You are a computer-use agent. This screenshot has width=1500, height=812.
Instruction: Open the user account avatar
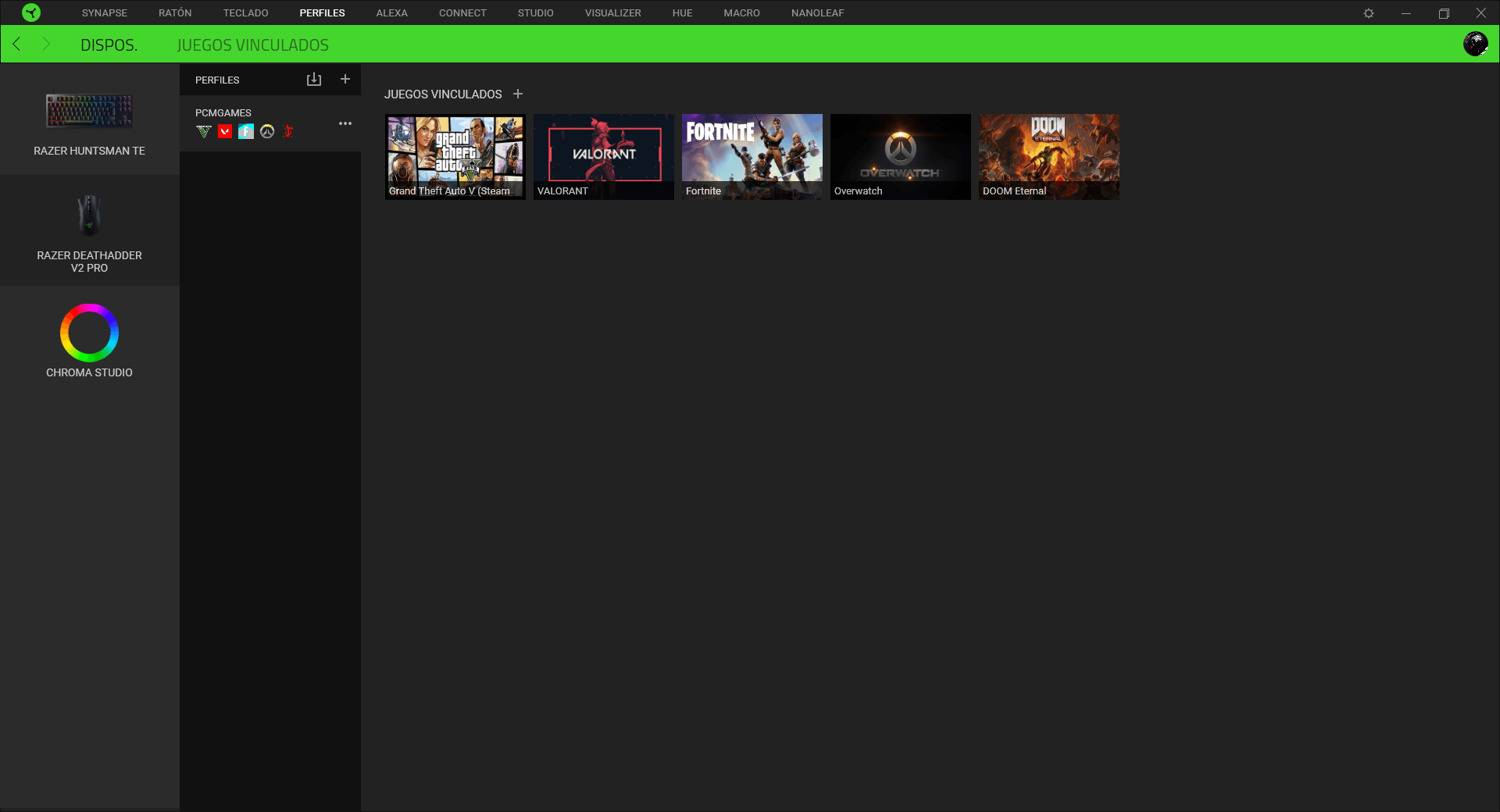[1475, 44]
